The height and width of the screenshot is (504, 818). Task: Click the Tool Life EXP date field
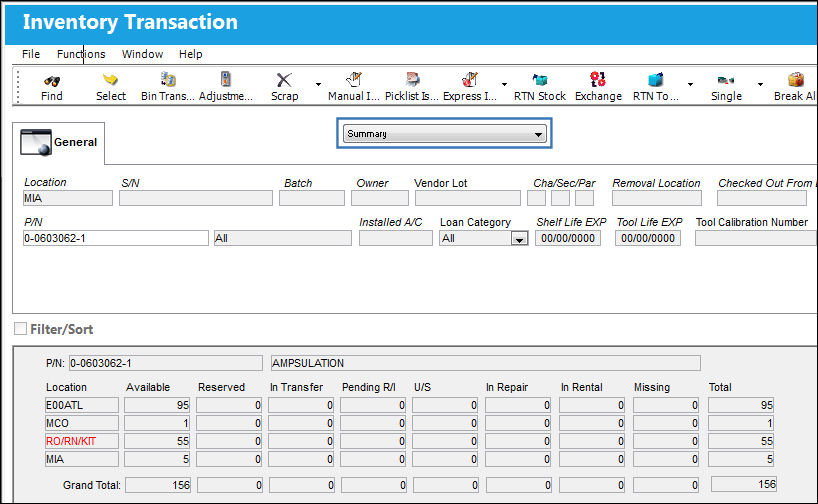[x=647, y=238]
